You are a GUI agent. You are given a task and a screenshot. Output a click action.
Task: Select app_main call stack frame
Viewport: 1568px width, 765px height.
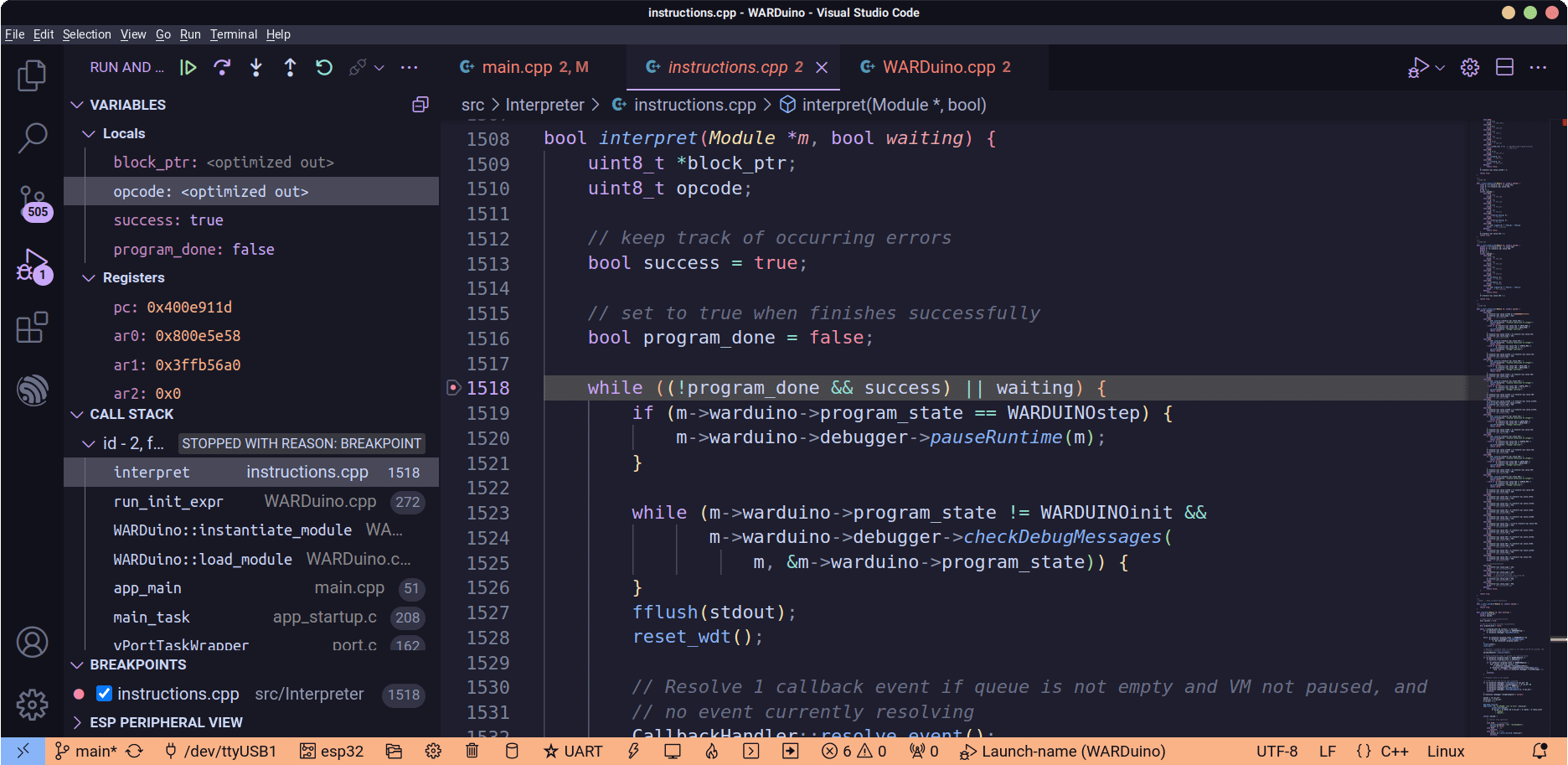(x=251, y=588)
